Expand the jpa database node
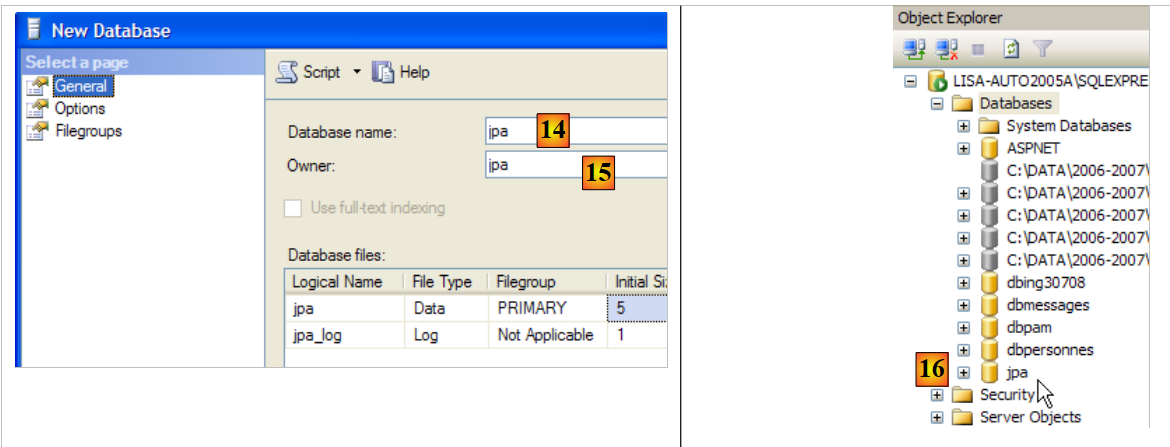This screenshot has height=447, width=1170. click(x=964, y=373)
